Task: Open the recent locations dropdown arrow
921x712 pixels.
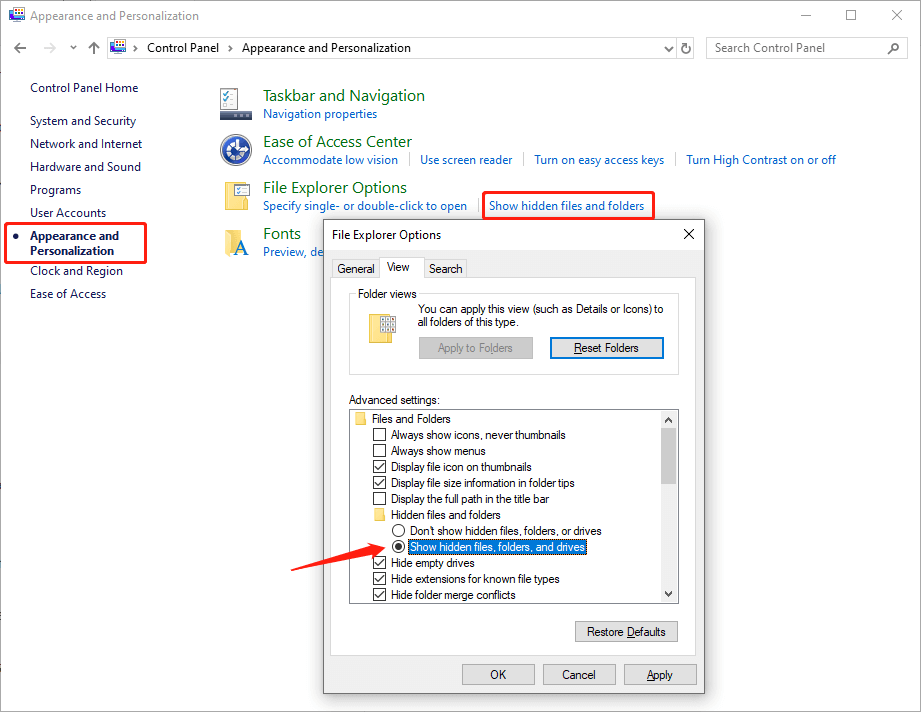Action: pyautogui.click(x=73, y=48)
